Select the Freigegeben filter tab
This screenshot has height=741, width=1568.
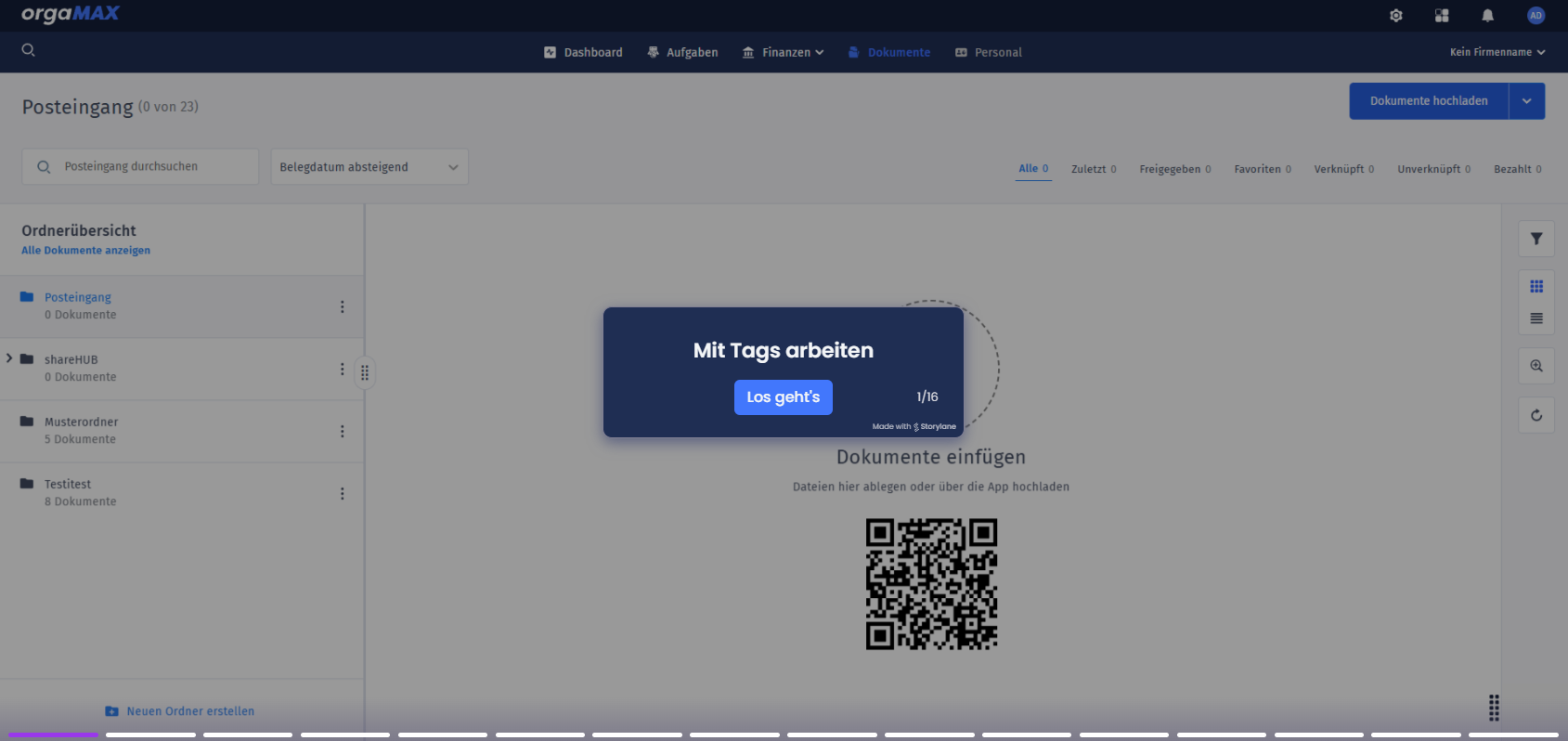pyautogui.click(x=1175, y=169)
